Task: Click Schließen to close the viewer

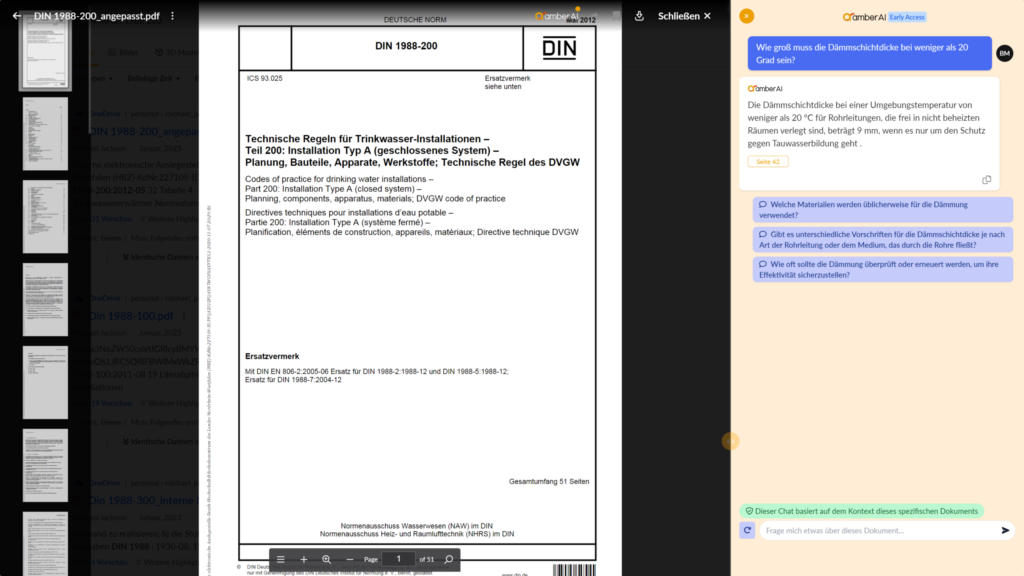Action: [x=684, y=16]
